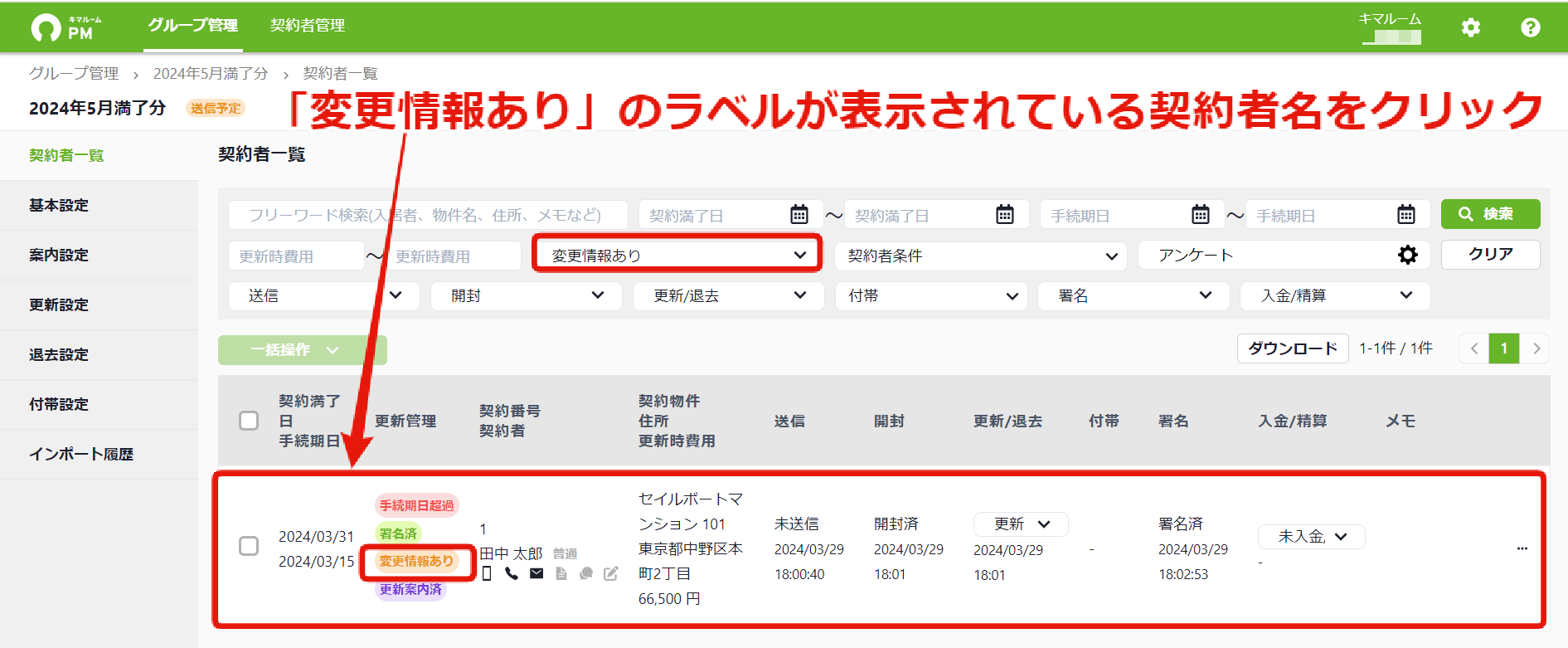Click the green 検索 button
This screenshot has width=1568, height=648.
pyautogui.click(x=1490, y=214)
